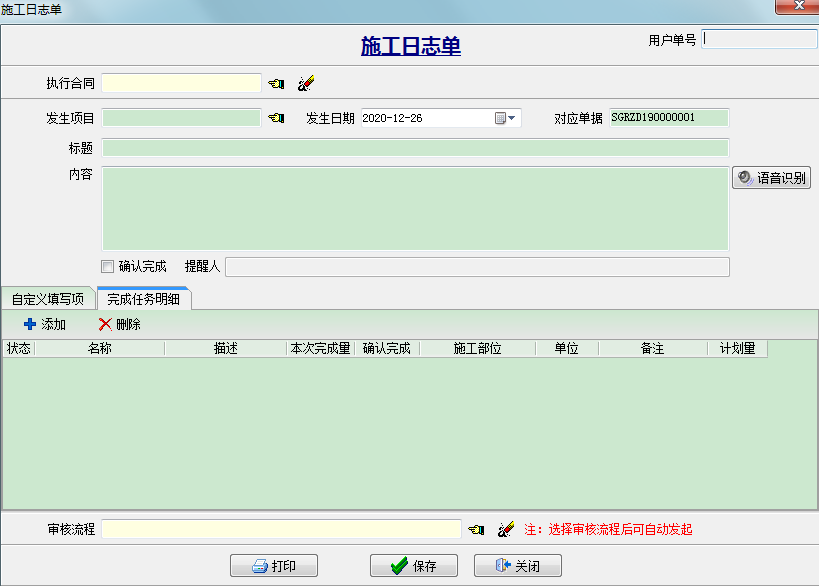Viewport: 819px width, 586px height.
Task: Click the 关闭 button at the bottom
Action: click(x=518, y=566)
